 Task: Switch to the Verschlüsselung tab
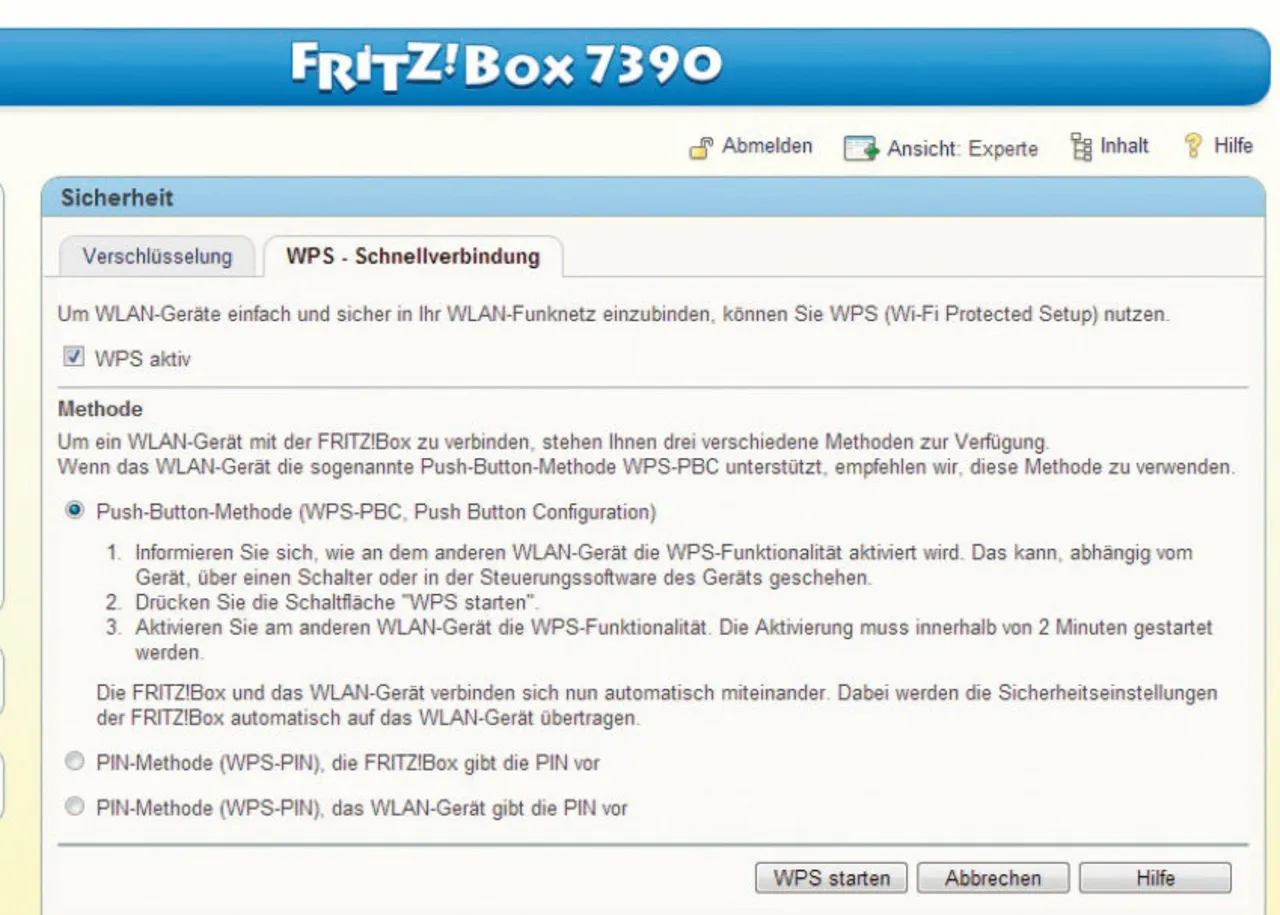click(157, 256)
